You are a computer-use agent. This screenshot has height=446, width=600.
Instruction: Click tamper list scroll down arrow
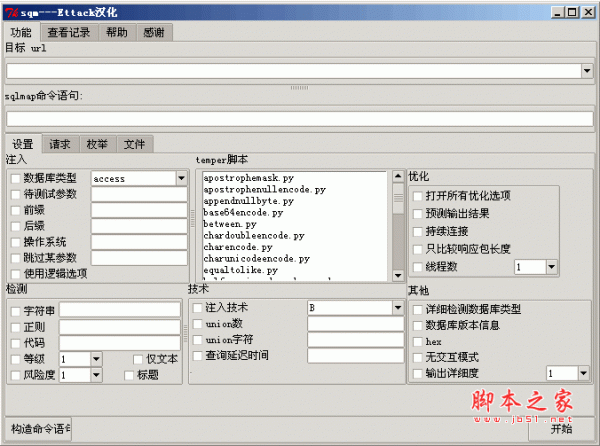pyautogui.click(x=398, y=275)
